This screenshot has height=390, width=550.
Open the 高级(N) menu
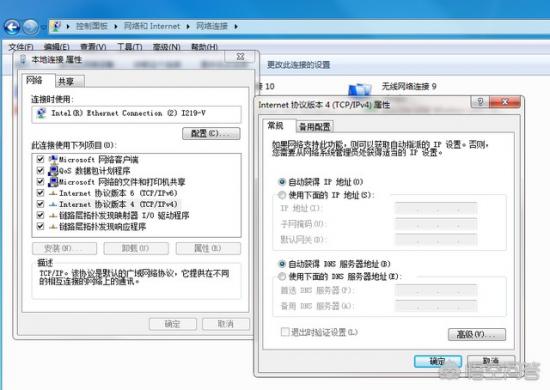pos(166,47)
